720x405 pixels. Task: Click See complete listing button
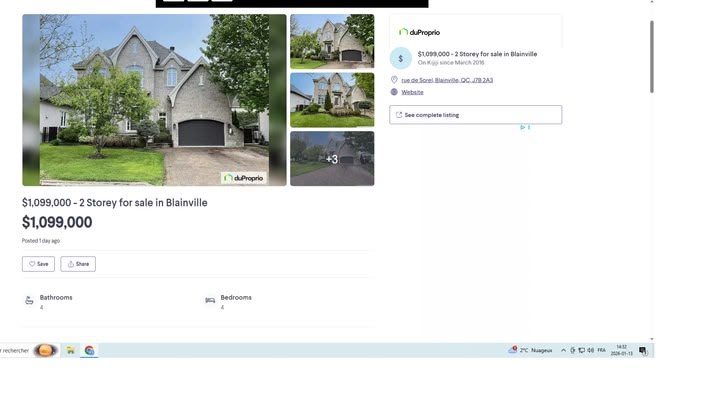point(475,115)
